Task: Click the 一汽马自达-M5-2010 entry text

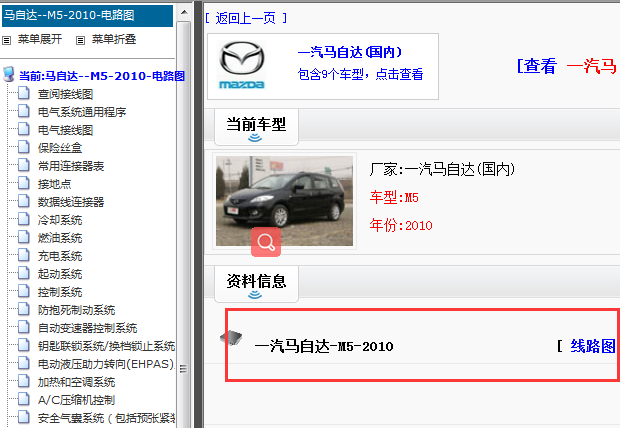Action: click(x=324, y=346)
